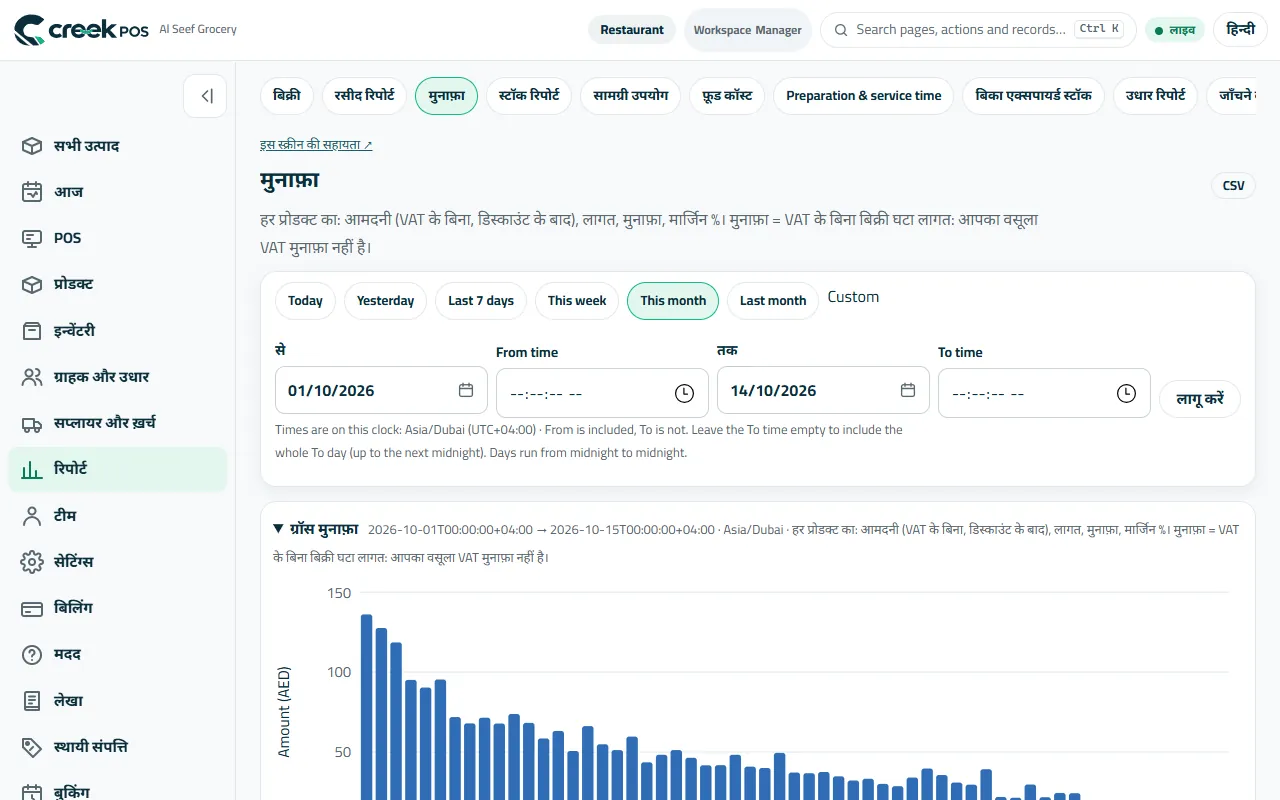This screenshot has width=1280, height=800.
Task: Open the Workspace Manager switcher
Action: tap(748, 30)
